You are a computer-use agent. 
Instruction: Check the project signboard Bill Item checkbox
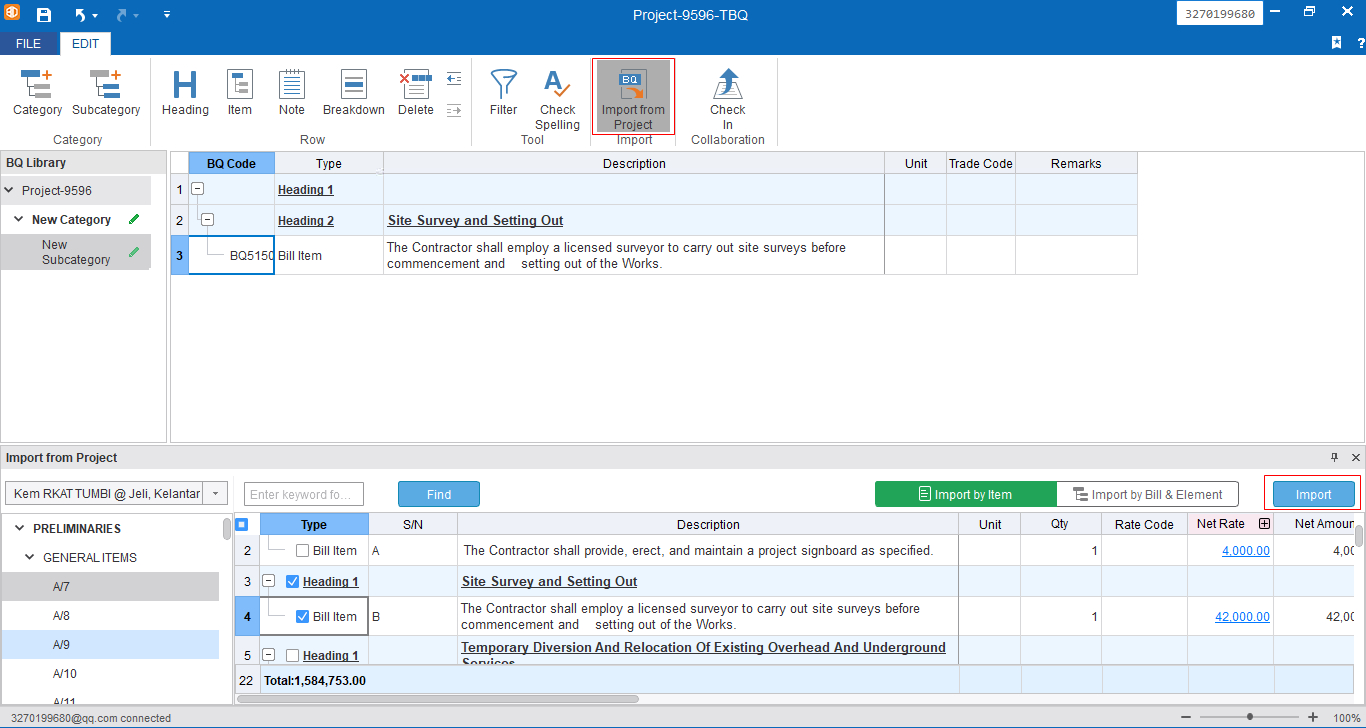[303, 551]
